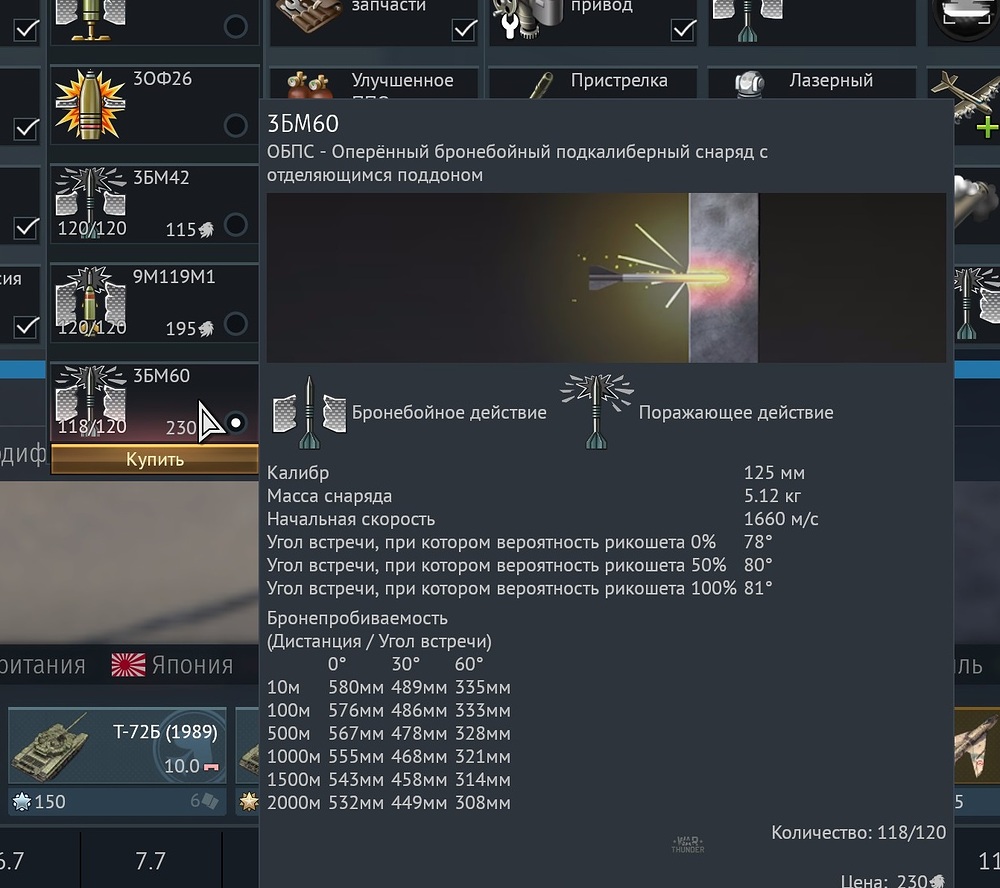This screenshot has height=888, width=1000.
Task: Click the star icon next to 150
Action: pos(22,801)
